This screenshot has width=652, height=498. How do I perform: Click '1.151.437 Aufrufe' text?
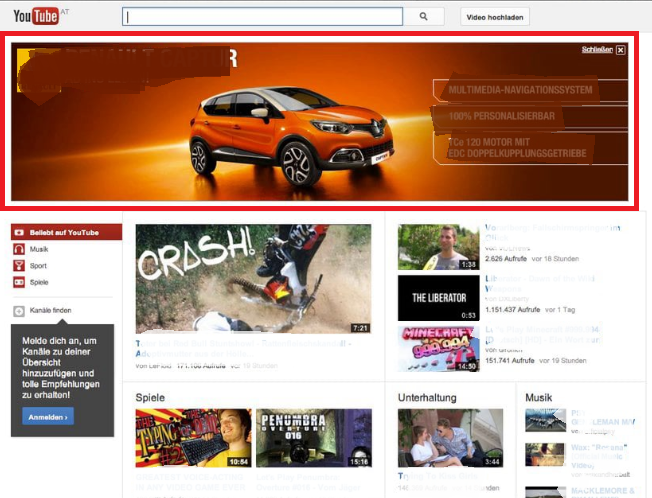pos(513,310)
